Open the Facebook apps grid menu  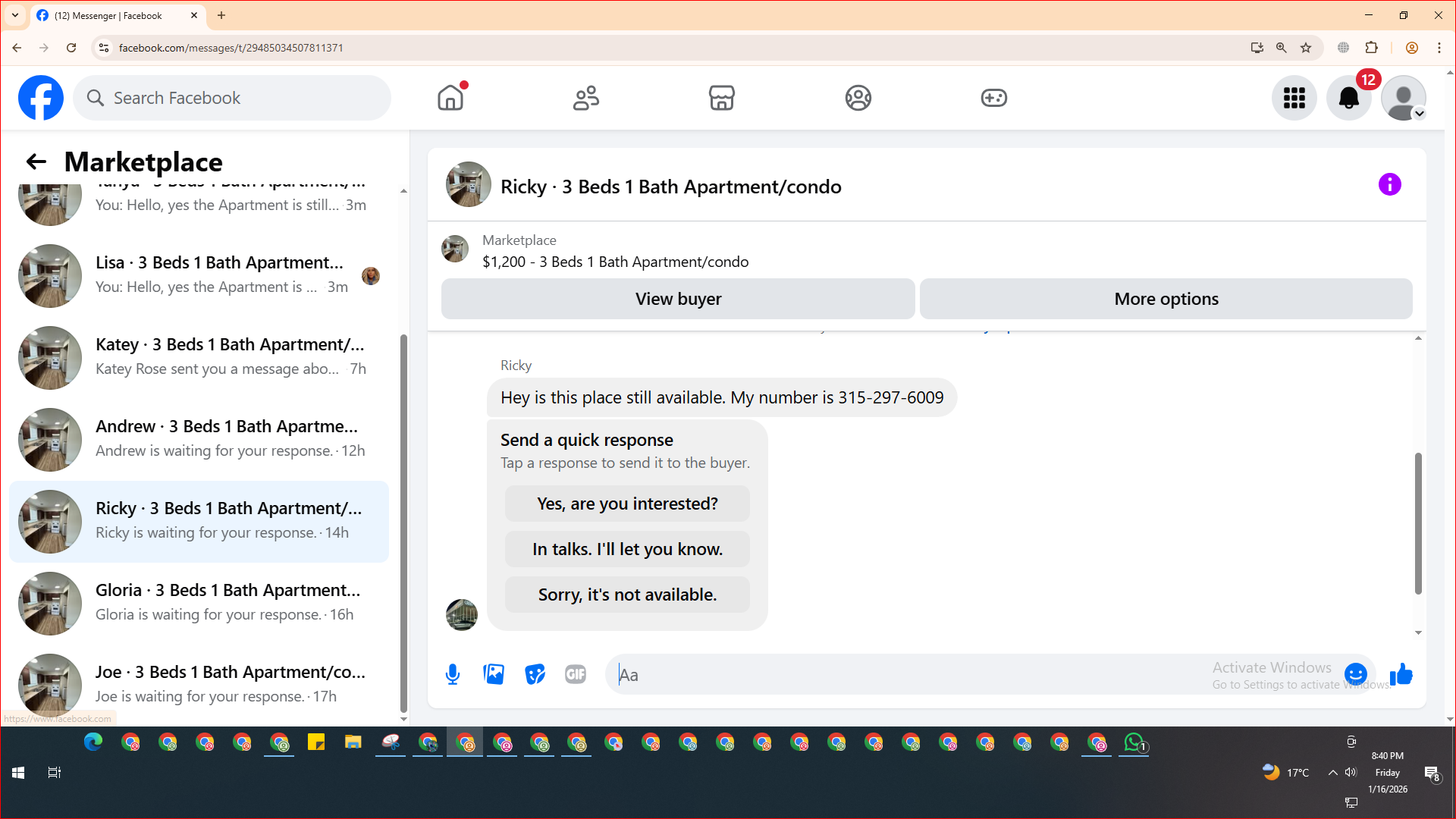[x=1294, y=98]
